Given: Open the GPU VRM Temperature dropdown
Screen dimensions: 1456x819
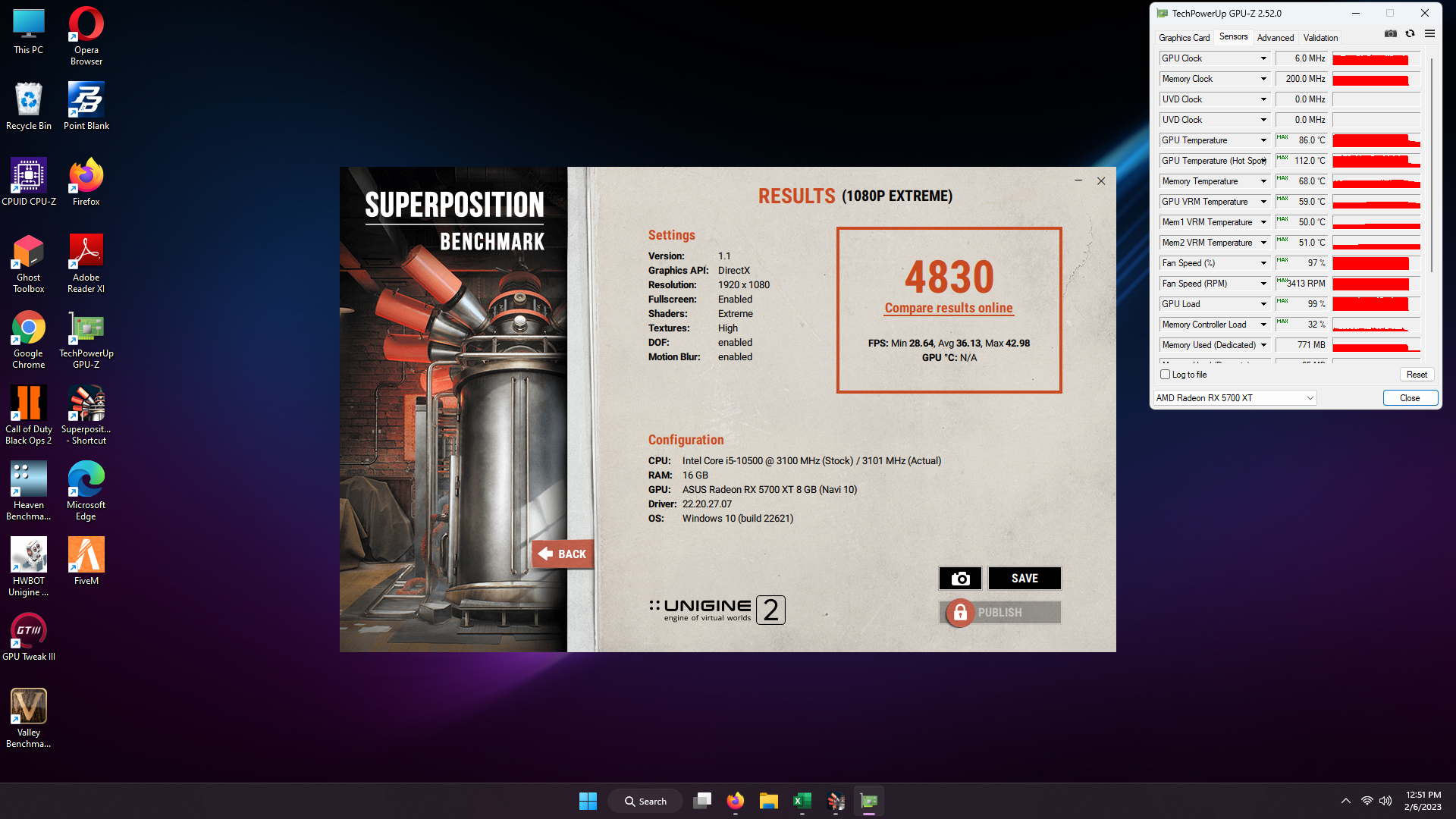Looking at the screenshot, I should pyautogui.click(x=1263, y=202).
